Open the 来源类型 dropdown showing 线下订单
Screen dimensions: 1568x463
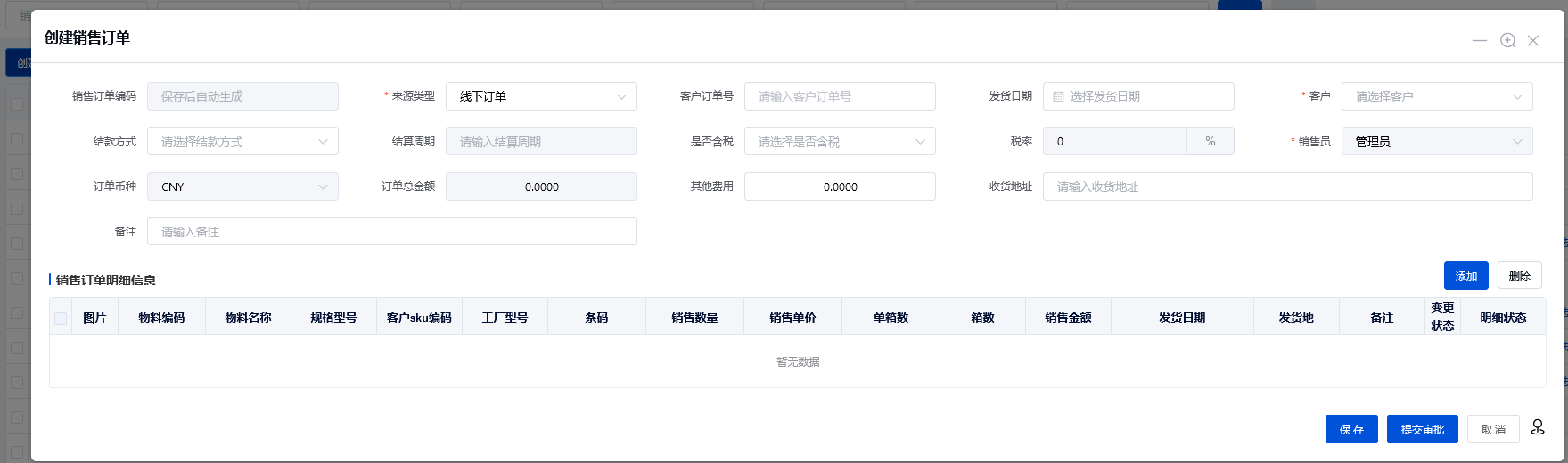pyautogui.click(x=540, y=96)
